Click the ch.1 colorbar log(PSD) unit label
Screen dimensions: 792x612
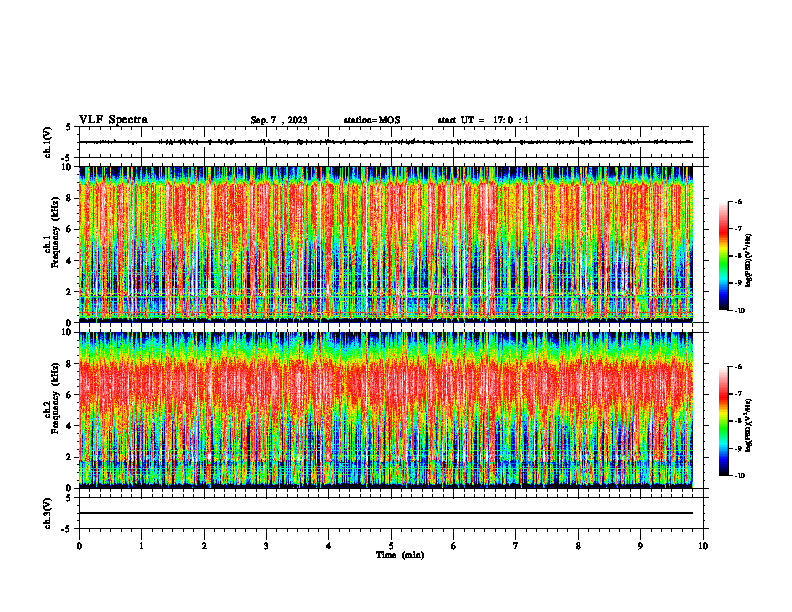click(x=750, y=261)
